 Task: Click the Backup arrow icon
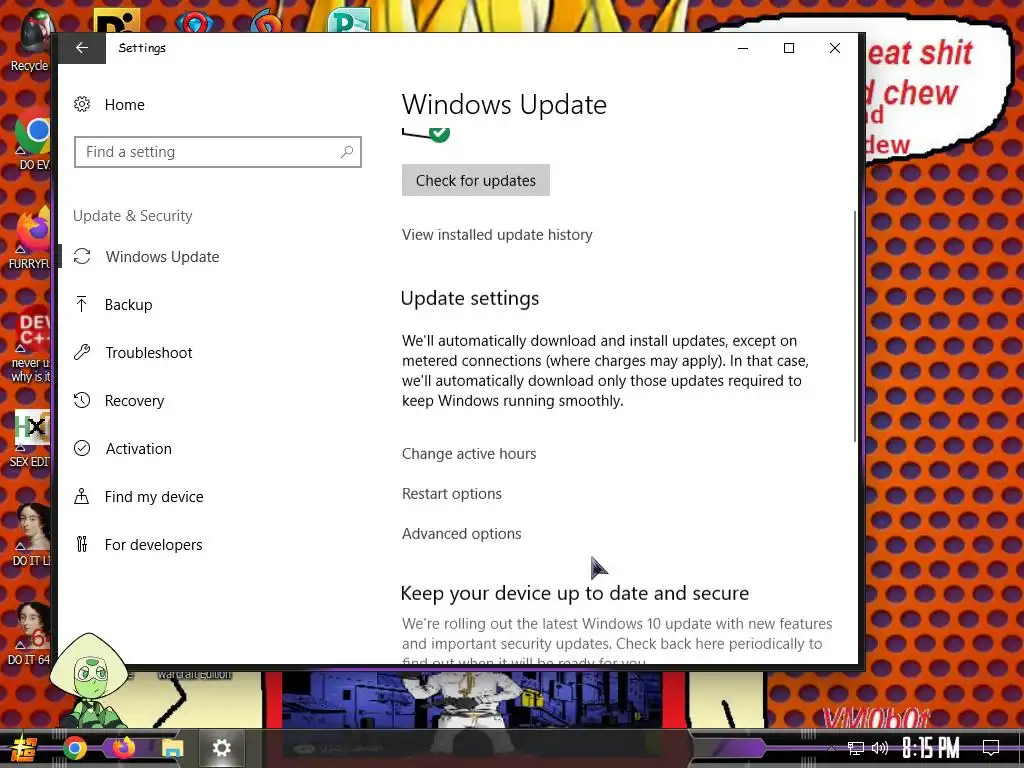[82, 304]
